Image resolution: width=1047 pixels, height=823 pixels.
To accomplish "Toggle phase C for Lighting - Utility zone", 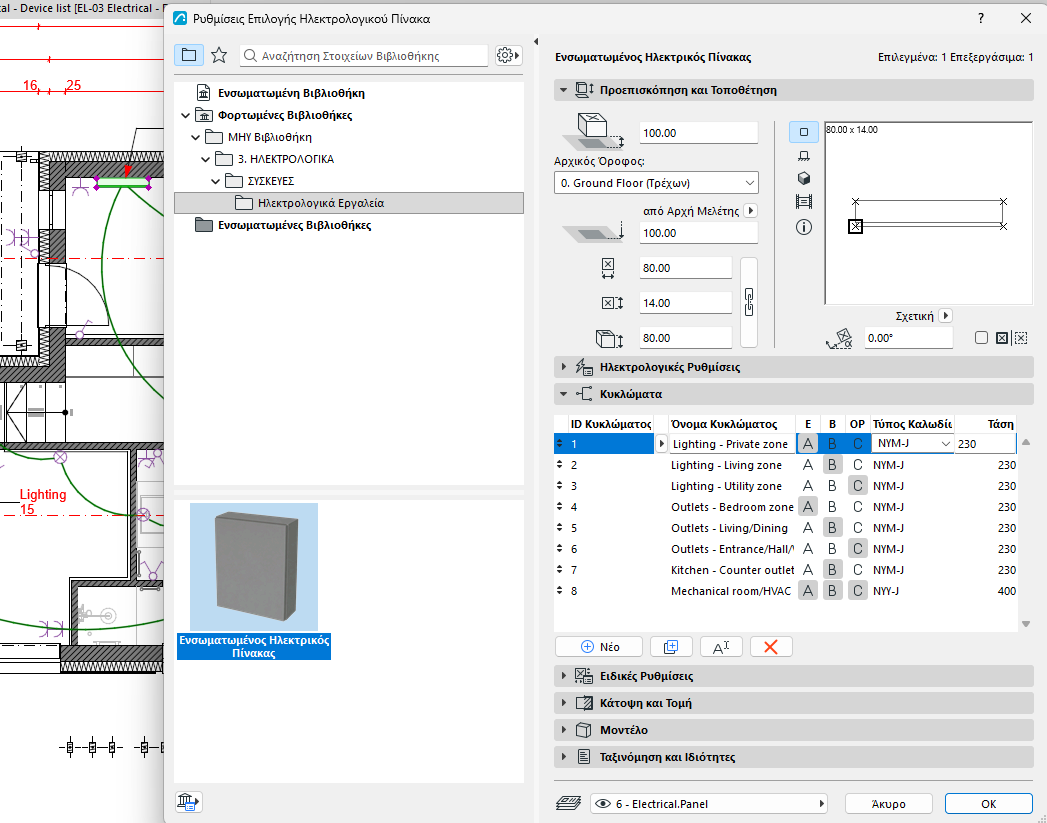I will coord(857,486).
